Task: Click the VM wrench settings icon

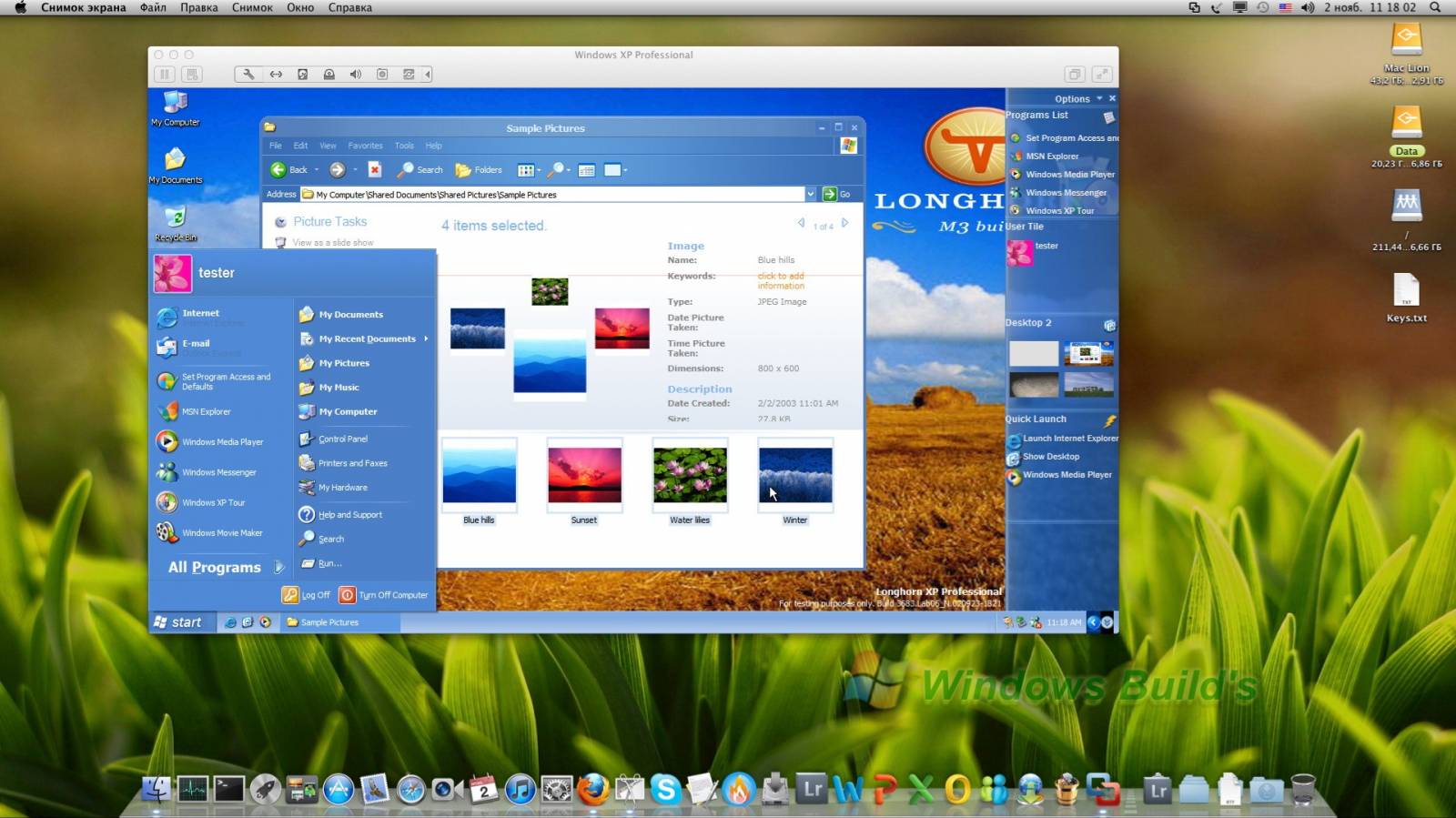Action: (x=248, y=75)
